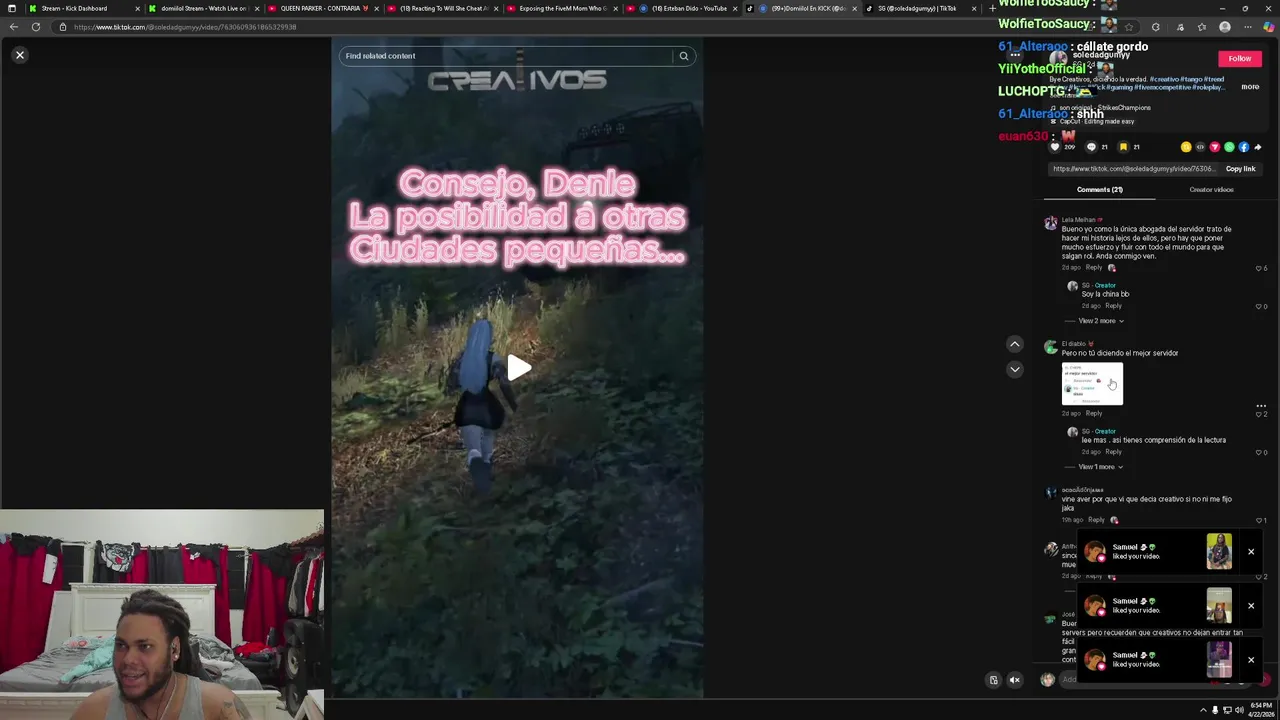Open system volume control in tray

(x=1239, y=710)
